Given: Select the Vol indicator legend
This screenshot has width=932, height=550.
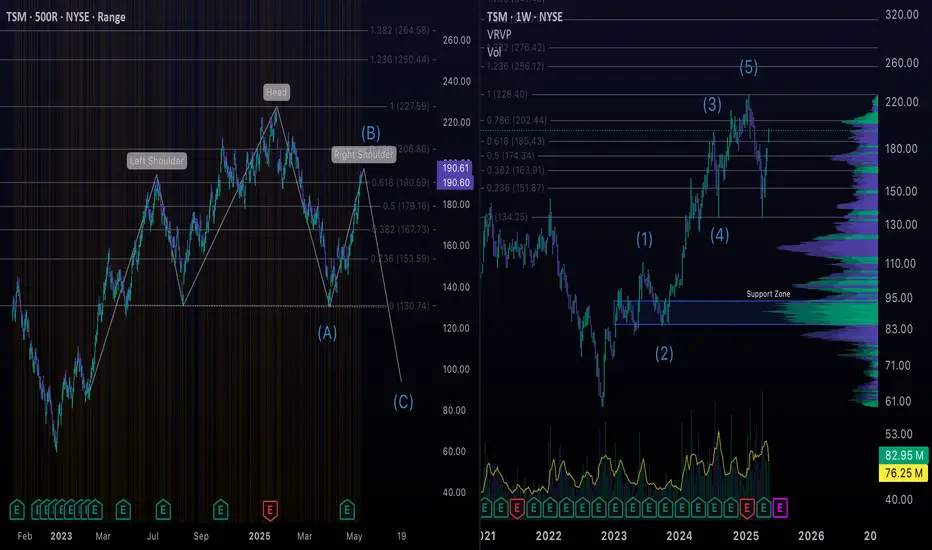Looking at the screenshot, I should pos(494,52).
